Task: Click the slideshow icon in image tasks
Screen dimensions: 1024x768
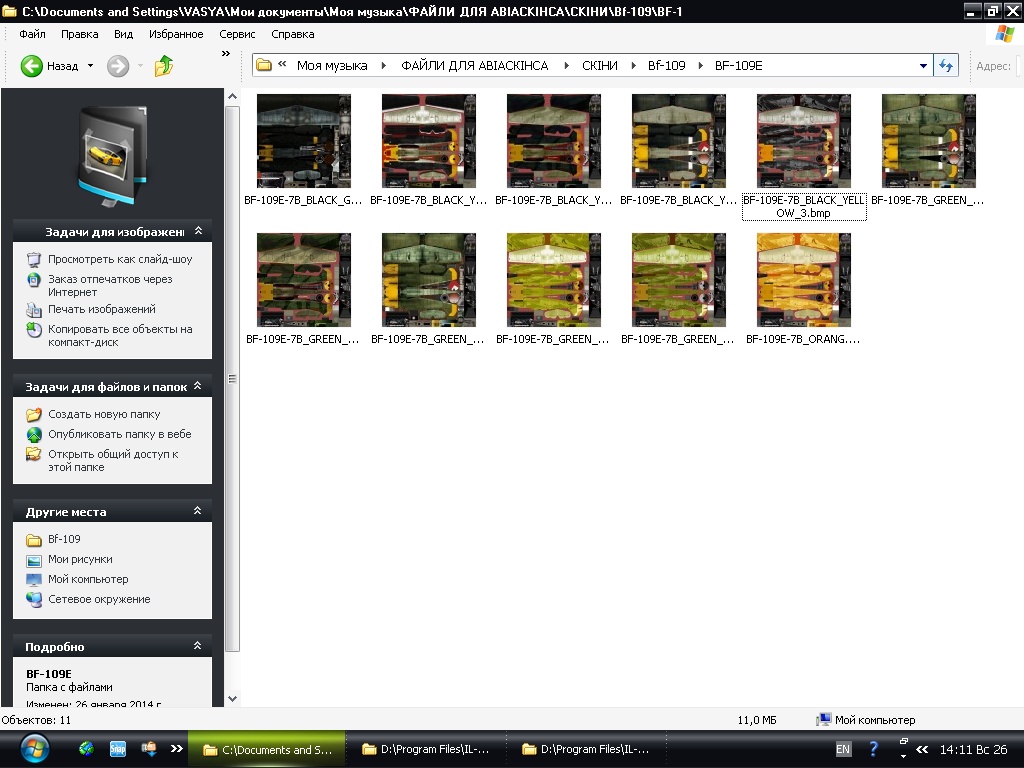Action: pos(34,259)
